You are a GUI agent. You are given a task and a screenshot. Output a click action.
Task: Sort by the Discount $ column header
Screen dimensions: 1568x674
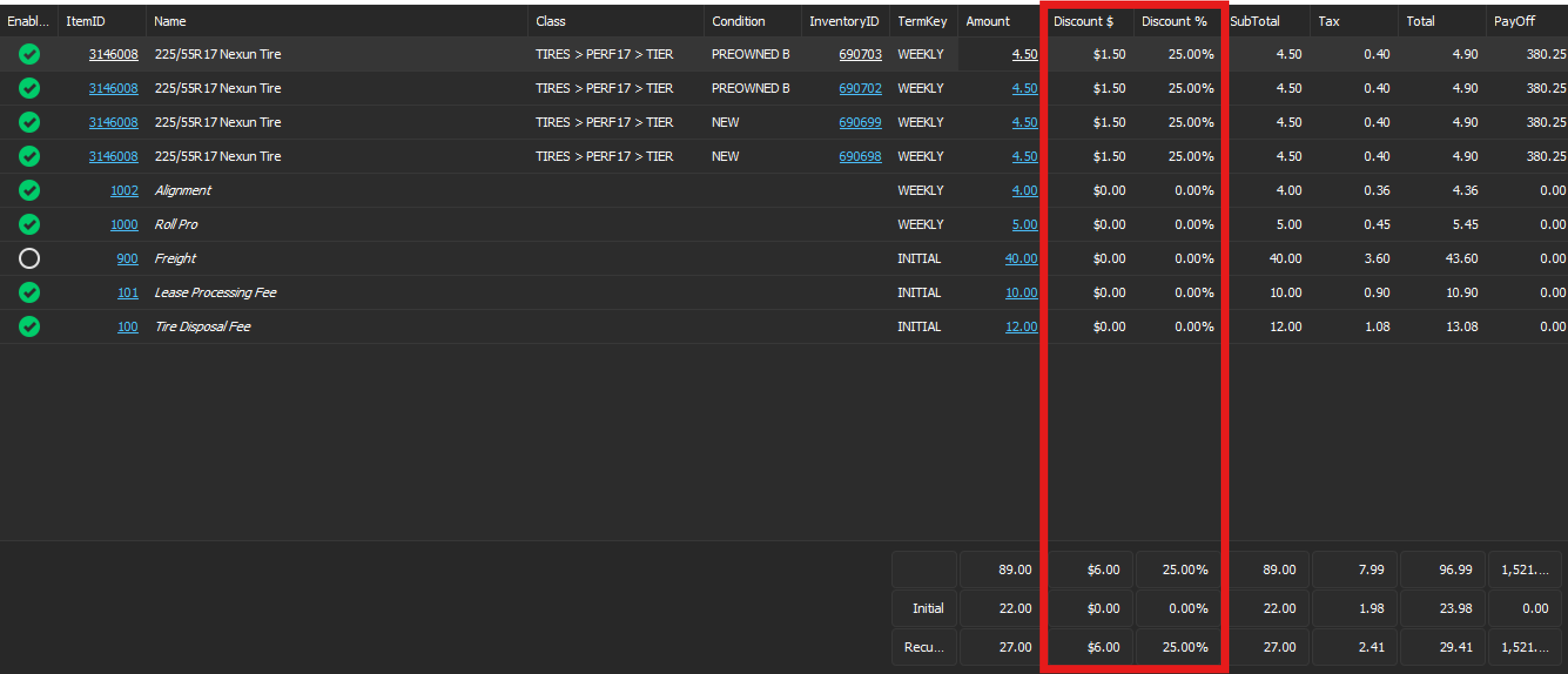[1084, 21]
